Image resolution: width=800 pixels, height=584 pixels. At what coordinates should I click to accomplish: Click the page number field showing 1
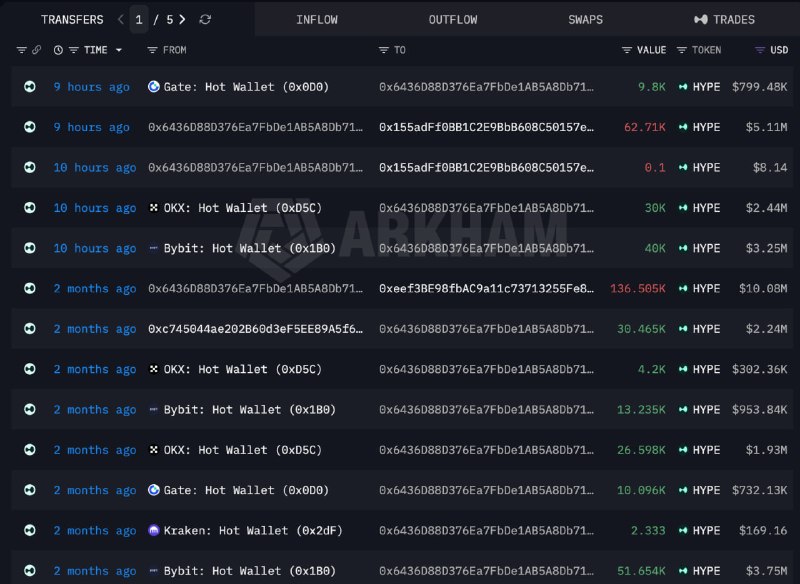tap(139, 19)
